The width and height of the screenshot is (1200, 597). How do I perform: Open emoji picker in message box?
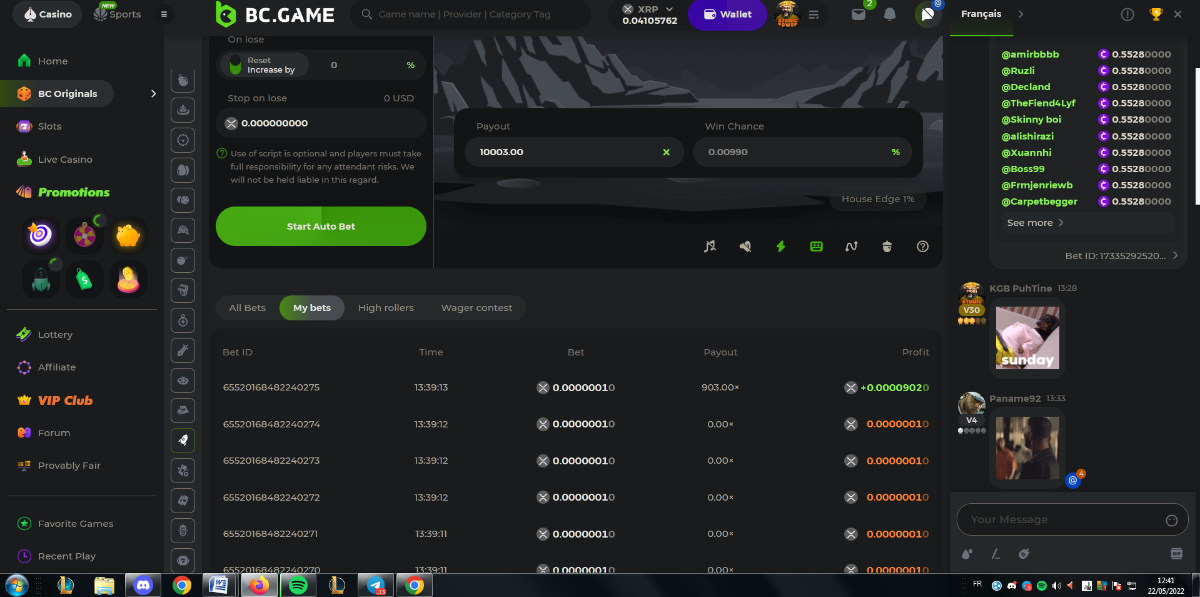point(1171,520)
